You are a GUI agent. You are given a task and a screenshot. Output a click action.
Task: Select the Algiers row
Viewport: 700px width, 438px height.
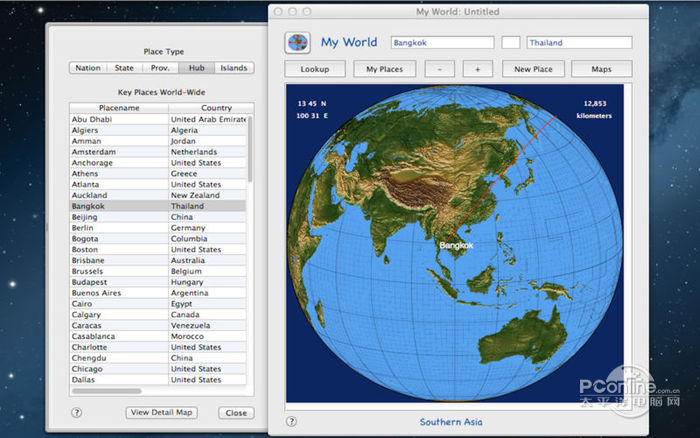tap(158, 130)
